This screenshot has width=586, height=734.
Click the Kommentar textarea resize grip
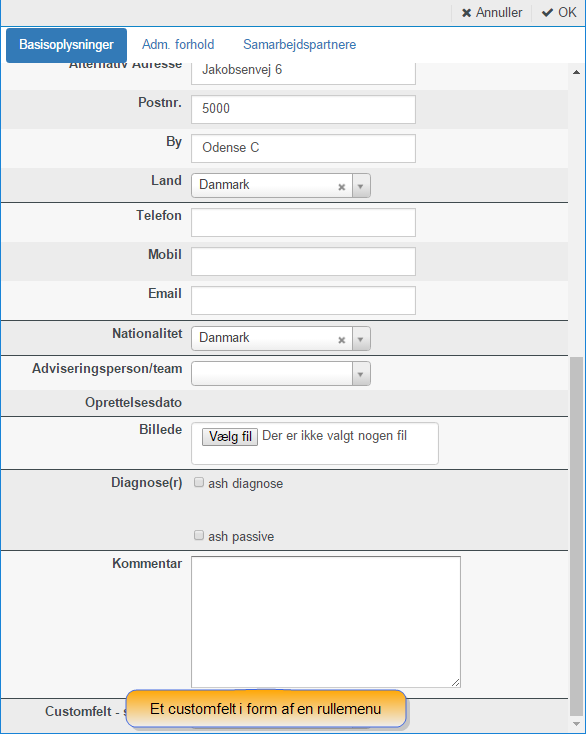point(456,683)
